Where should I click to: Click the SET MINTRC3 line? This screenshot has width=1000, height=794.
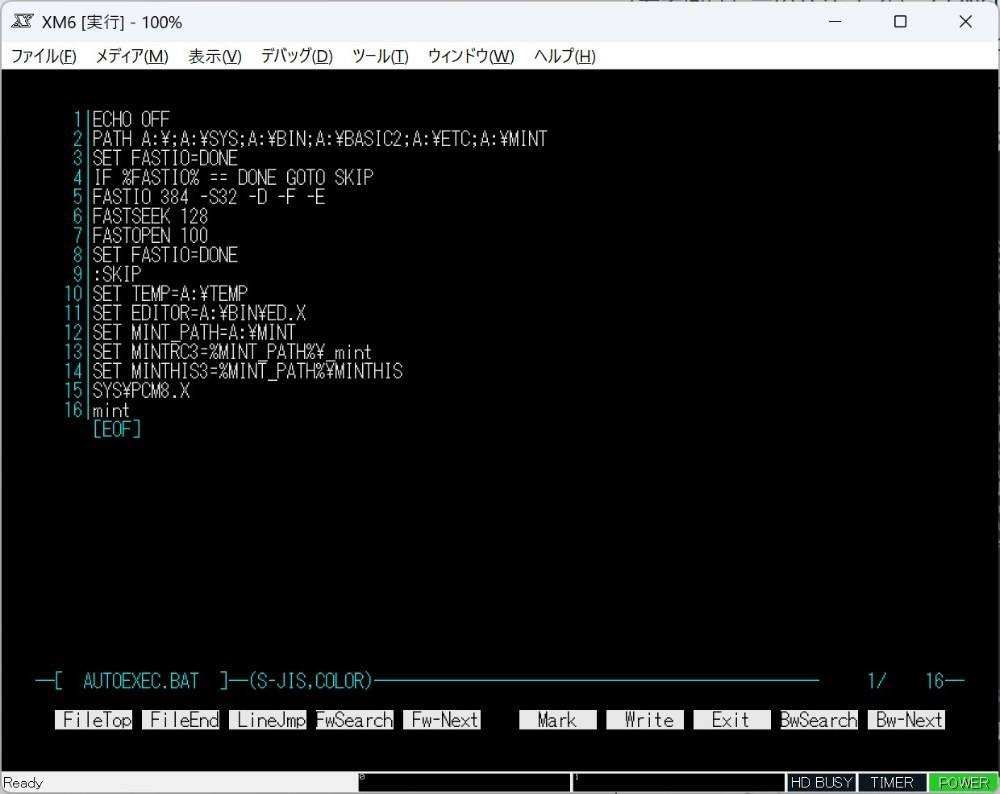(232, 352)
